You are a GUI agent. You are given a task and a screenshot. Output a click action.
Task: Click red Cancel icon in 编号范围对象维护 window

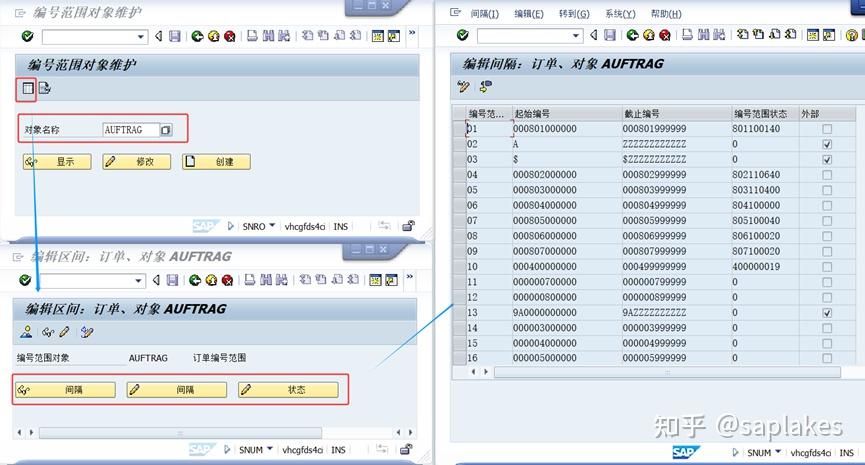(229, 36)
